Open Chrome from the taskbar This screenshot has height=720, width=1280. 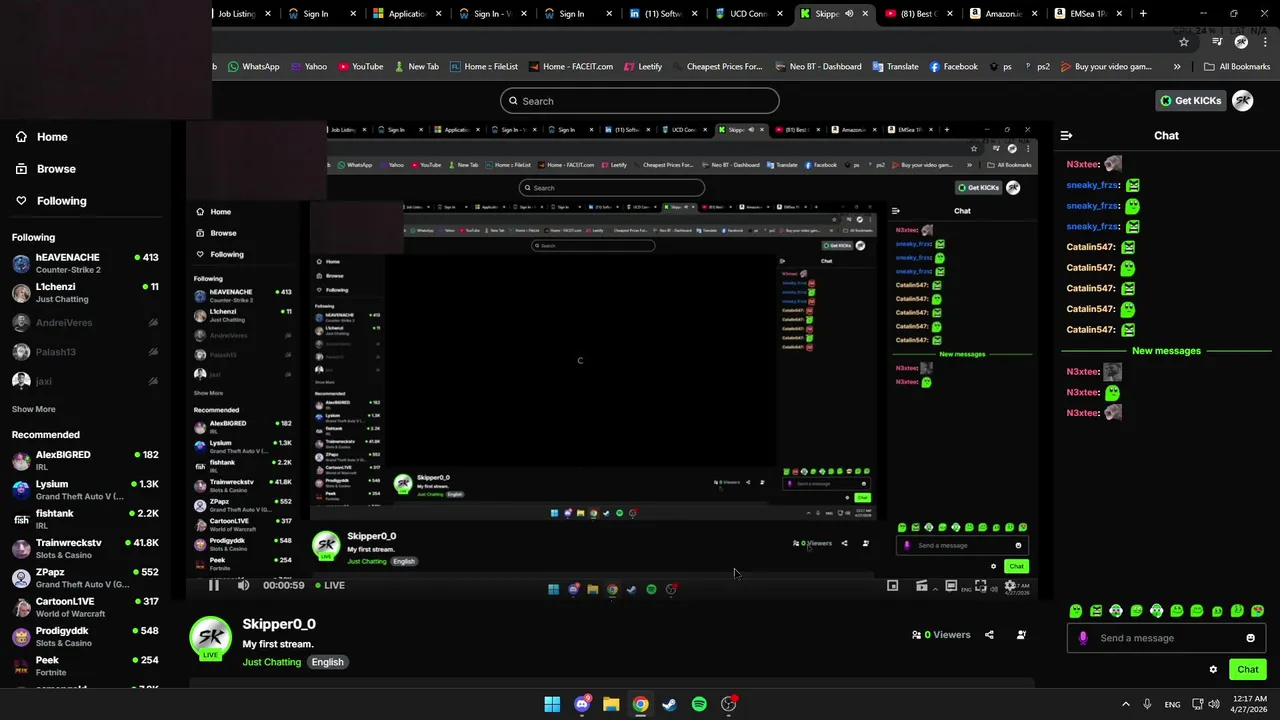pos(640,704)
